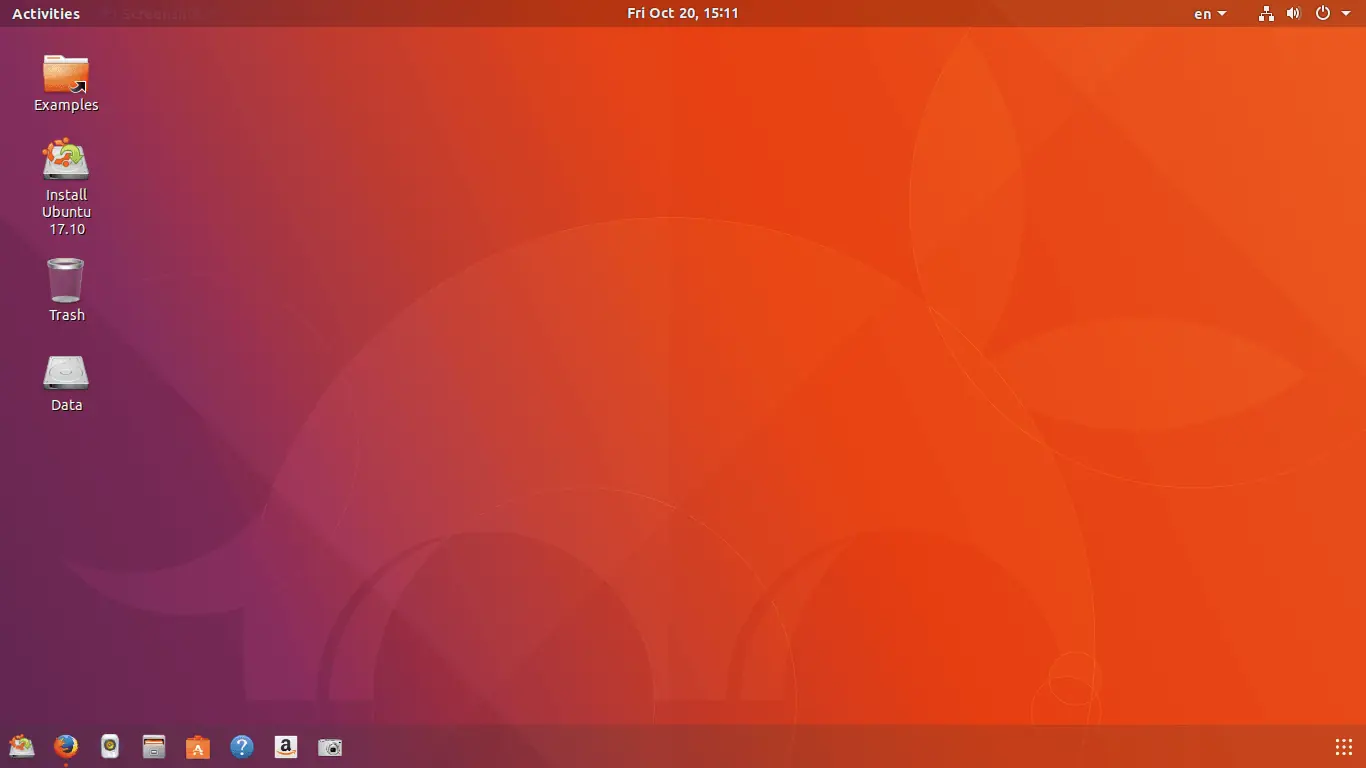Click the volume speaker icon

[x=1293, y=14]
